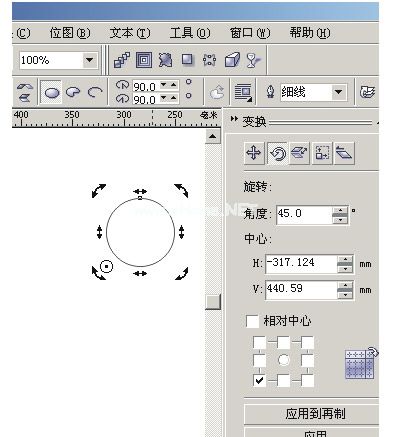Choose the Arc shape mode
400x437 pixels.
95,92
